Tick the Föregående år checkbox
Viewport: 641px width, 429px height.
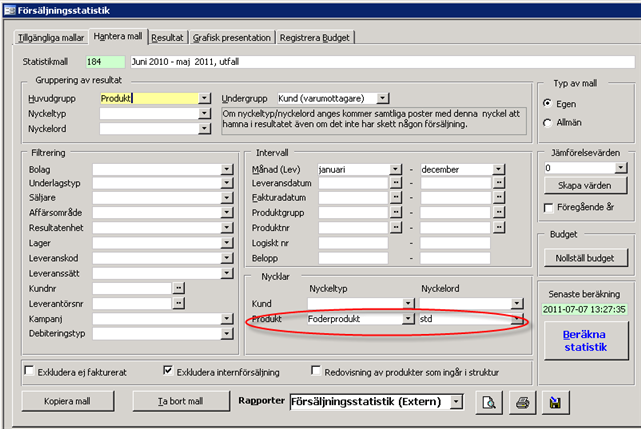[x=547, y=207]
